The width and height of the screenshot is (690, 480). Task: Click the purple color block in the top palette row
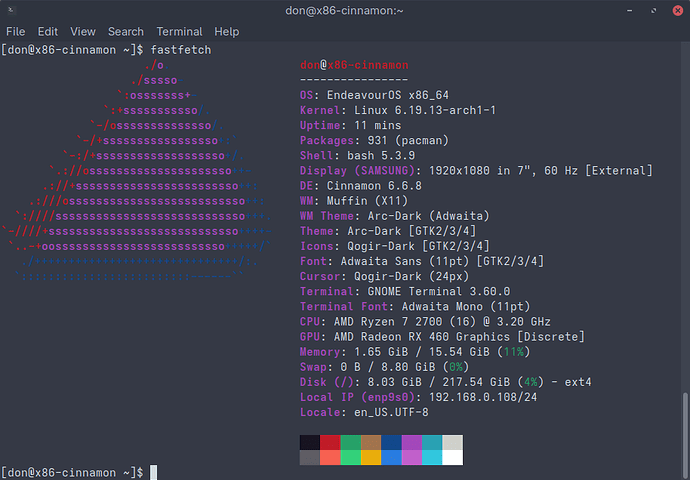(412, 443)
